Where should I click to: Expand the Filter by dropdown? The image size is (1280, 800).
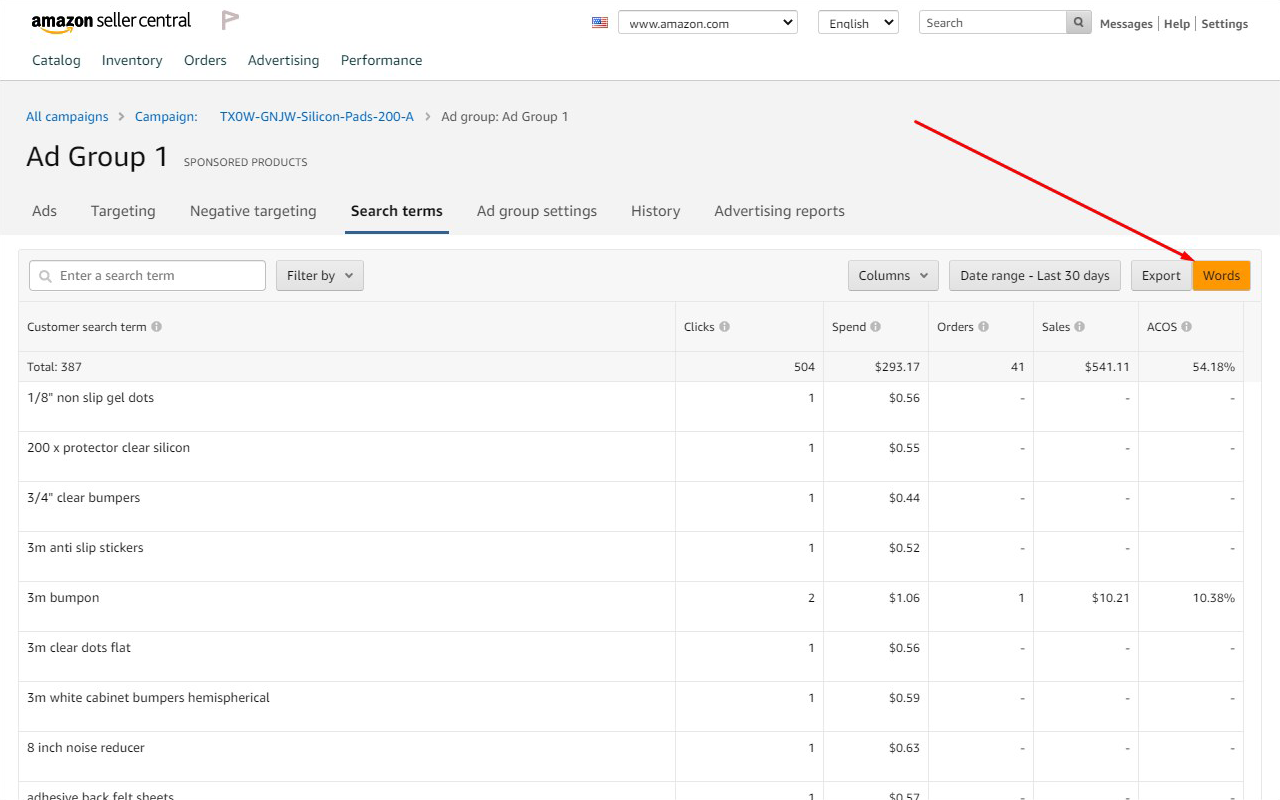pyautogui.click(x=320, y=276)
